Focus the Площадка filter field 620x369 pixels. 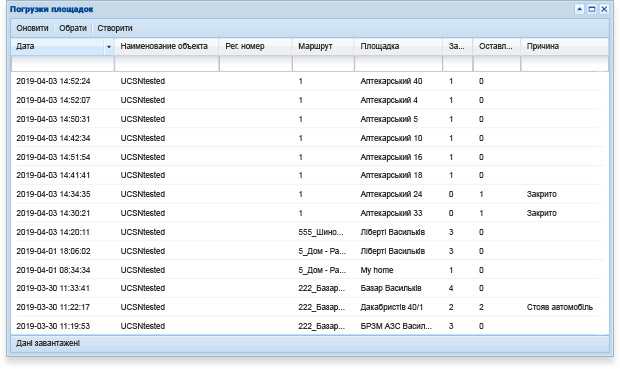(x=399, y=64)
